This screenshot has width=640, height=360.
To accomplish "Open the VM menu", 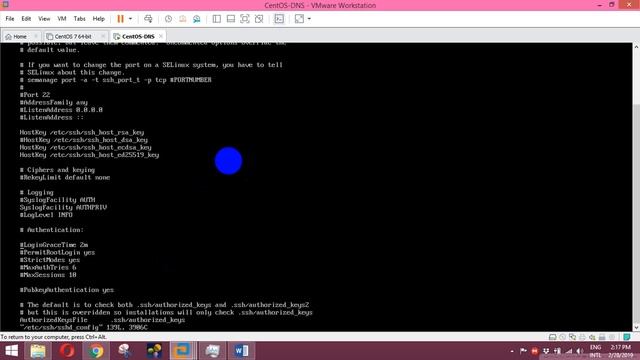I will point(62,19).
